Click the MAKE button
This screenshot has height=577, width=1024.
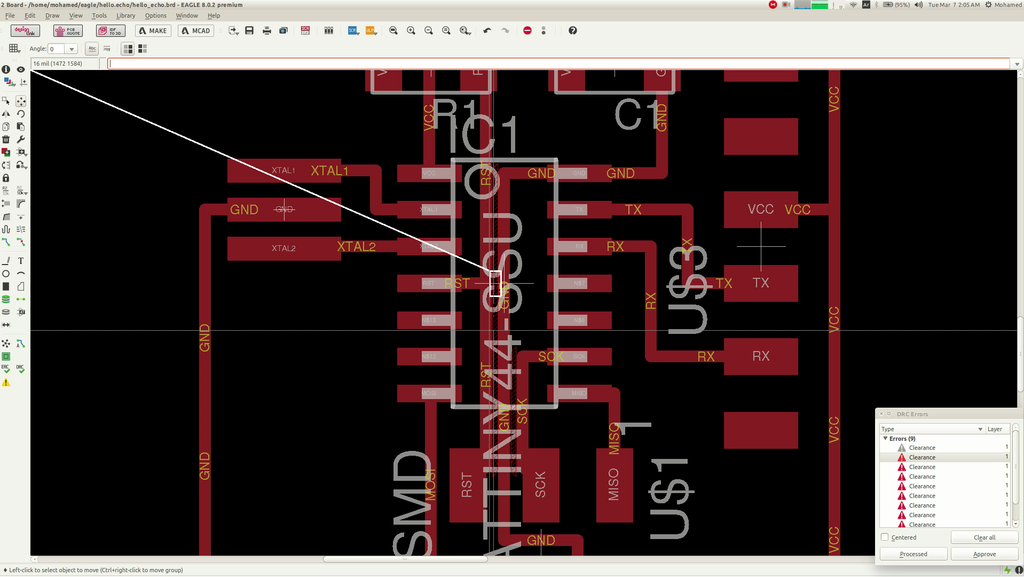pos(153,31)
